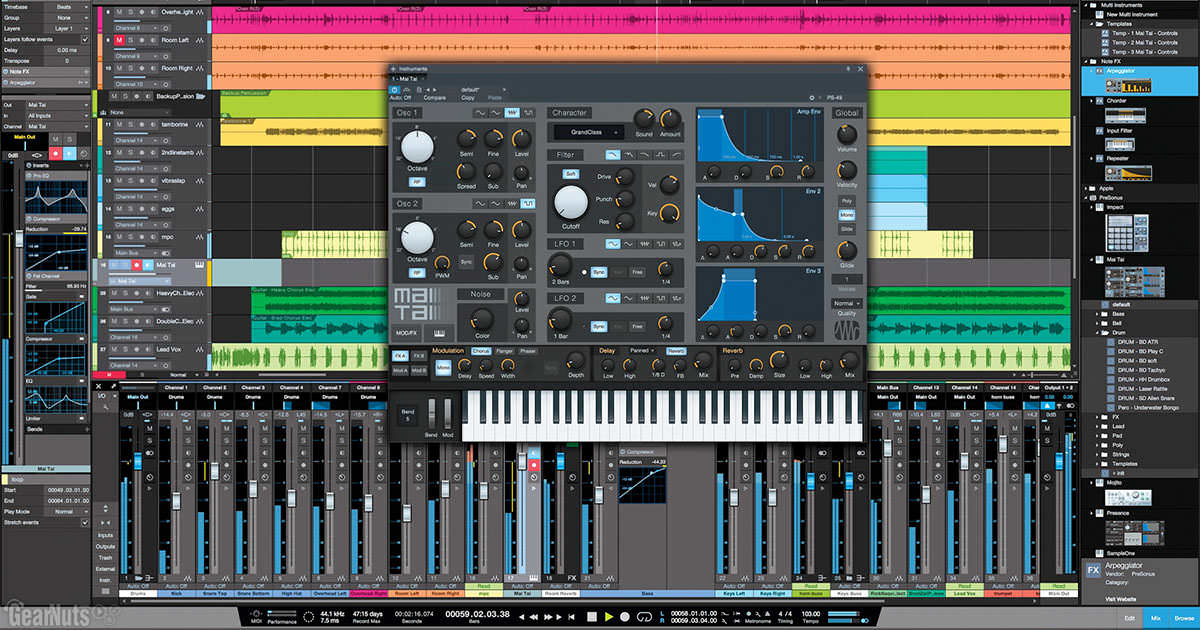Click the Compare button in plugin header

coord(435,98)
